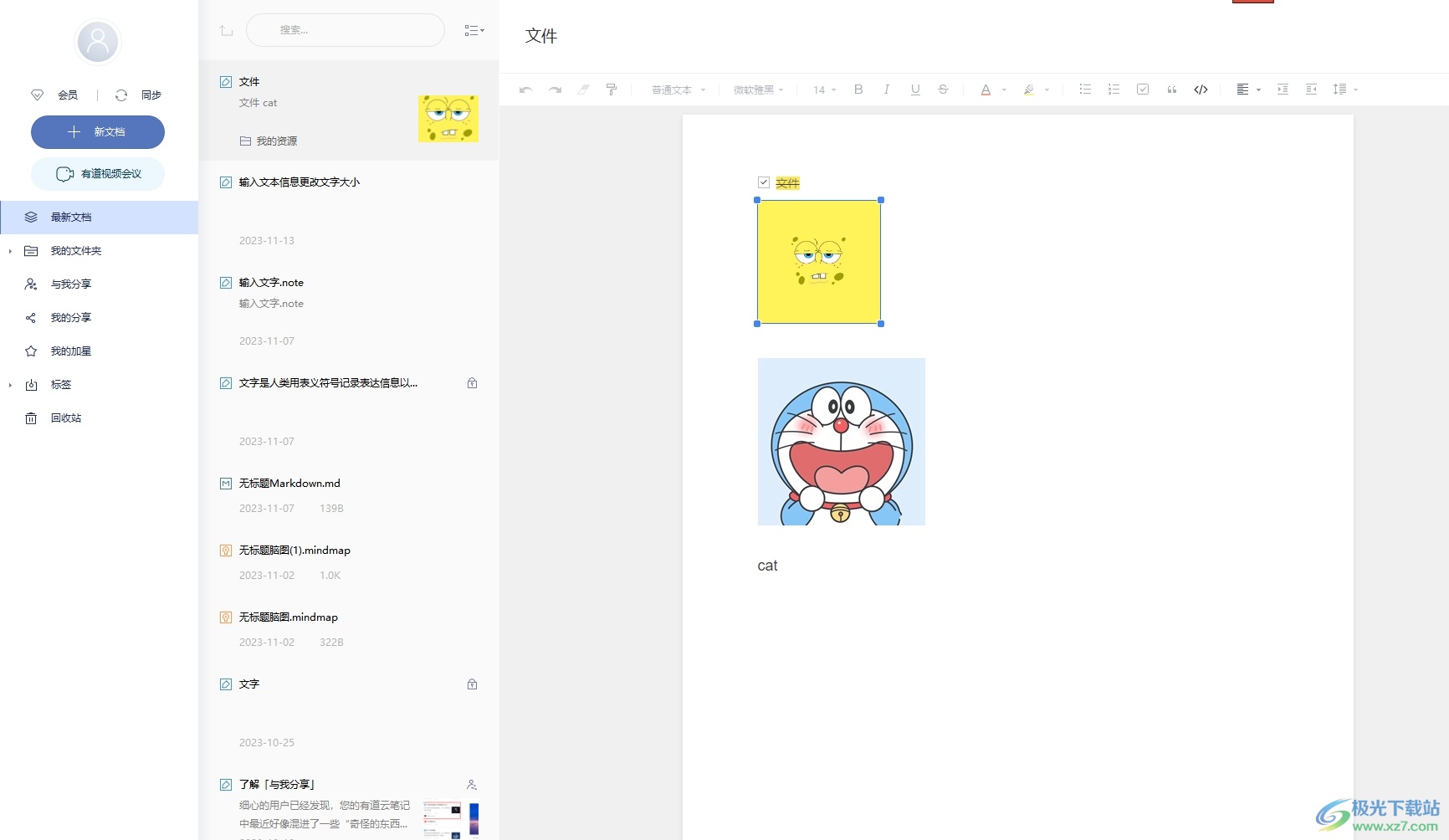Open note 输入文本信息更改文字大小
Screen dimensions: 1449x840
349,211
